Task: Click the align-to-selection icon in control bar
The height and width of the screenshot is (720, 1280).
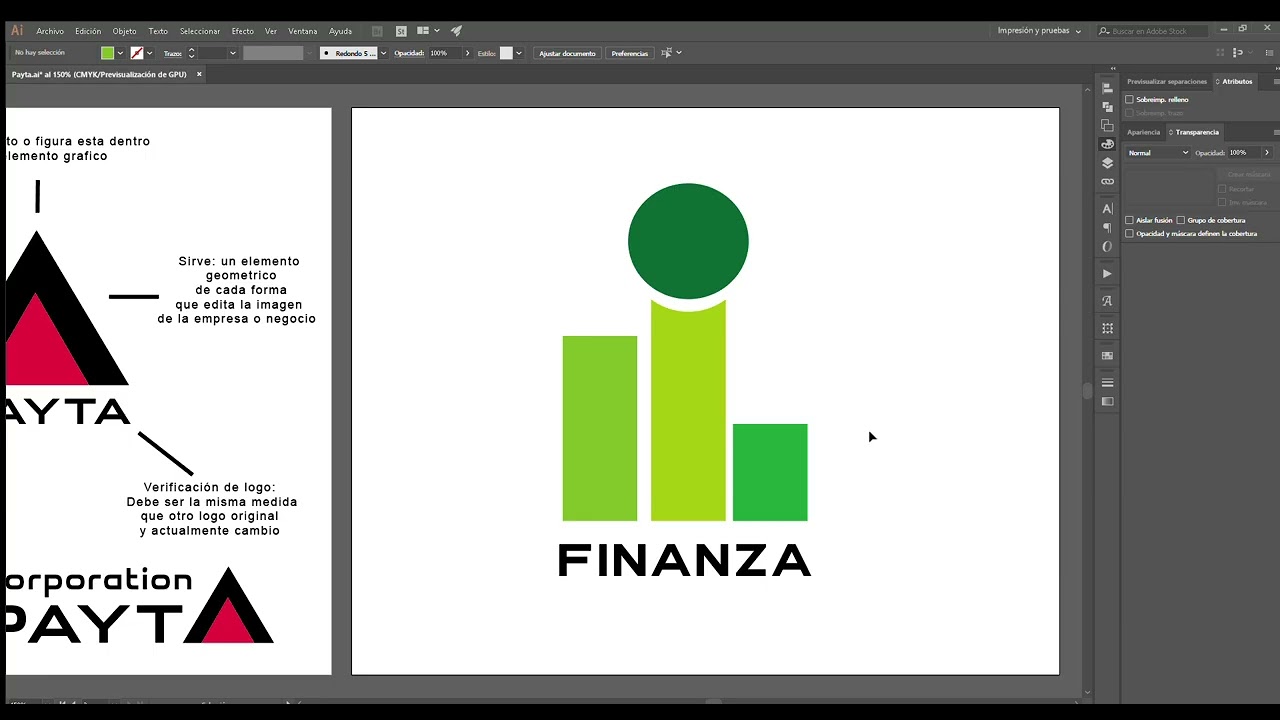Action: 1238,53
